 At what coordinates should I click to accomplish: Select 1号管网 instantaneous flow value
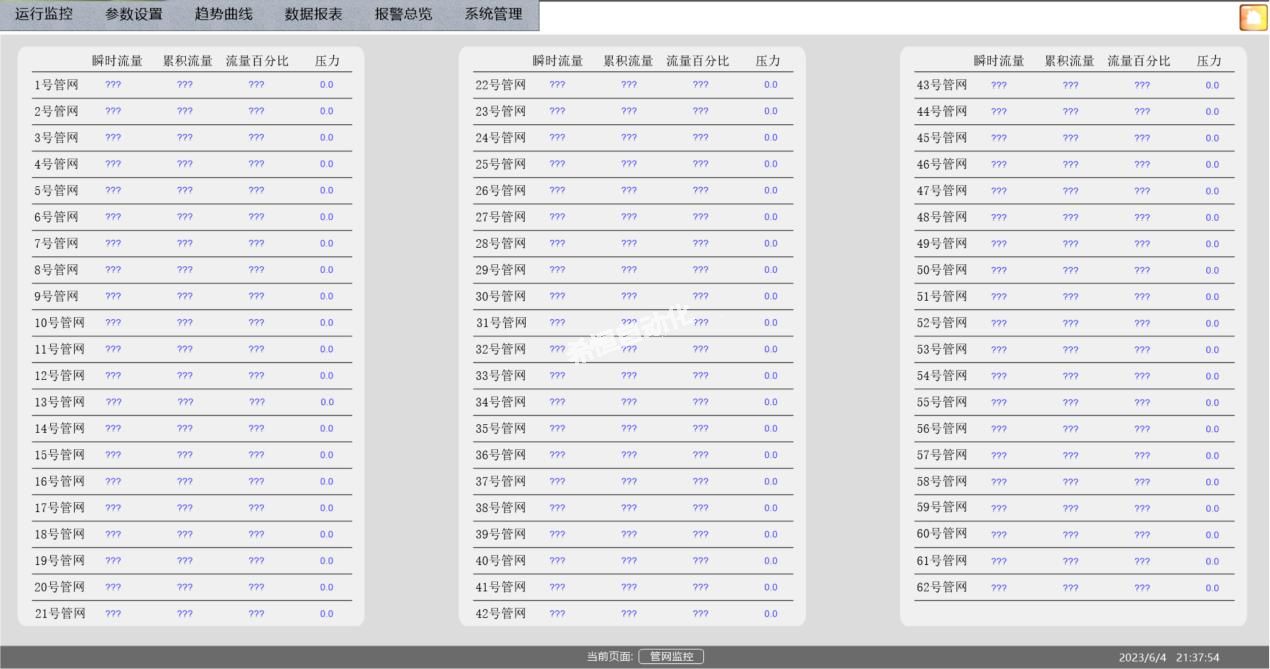(113, 85)
